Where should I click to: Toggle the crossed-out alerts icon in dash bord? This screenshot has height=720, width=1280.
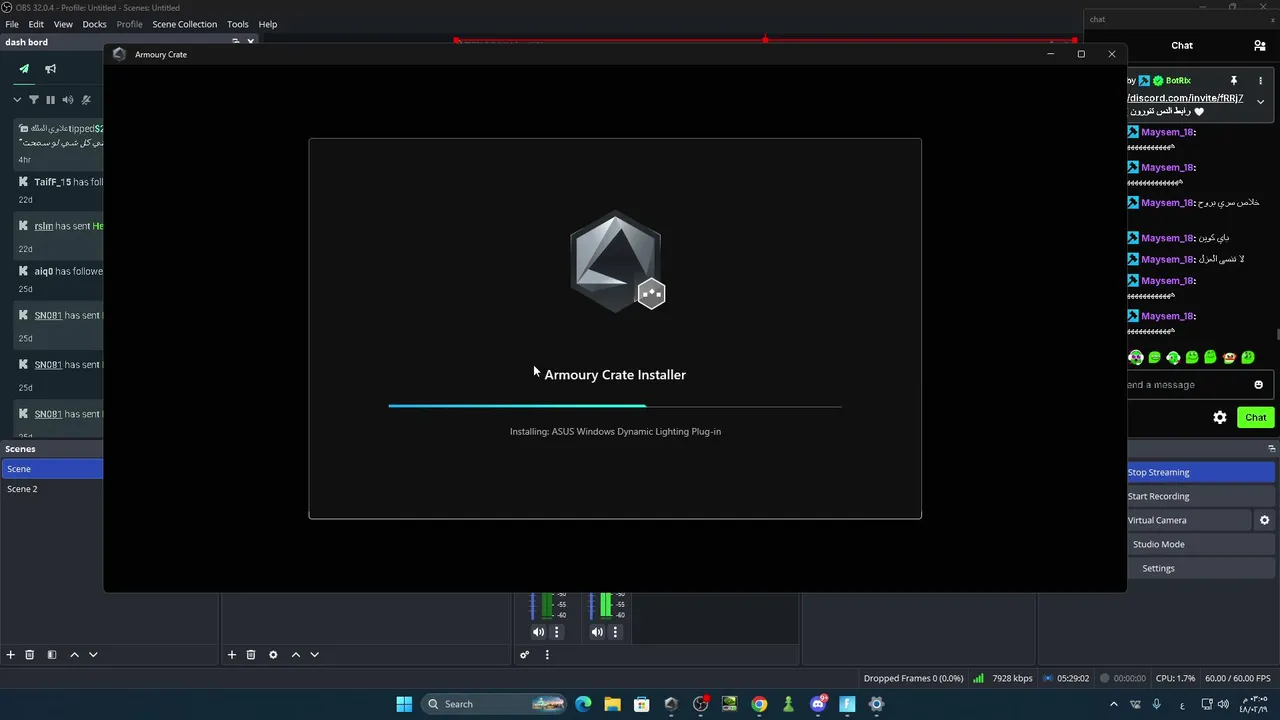(86, 100)
